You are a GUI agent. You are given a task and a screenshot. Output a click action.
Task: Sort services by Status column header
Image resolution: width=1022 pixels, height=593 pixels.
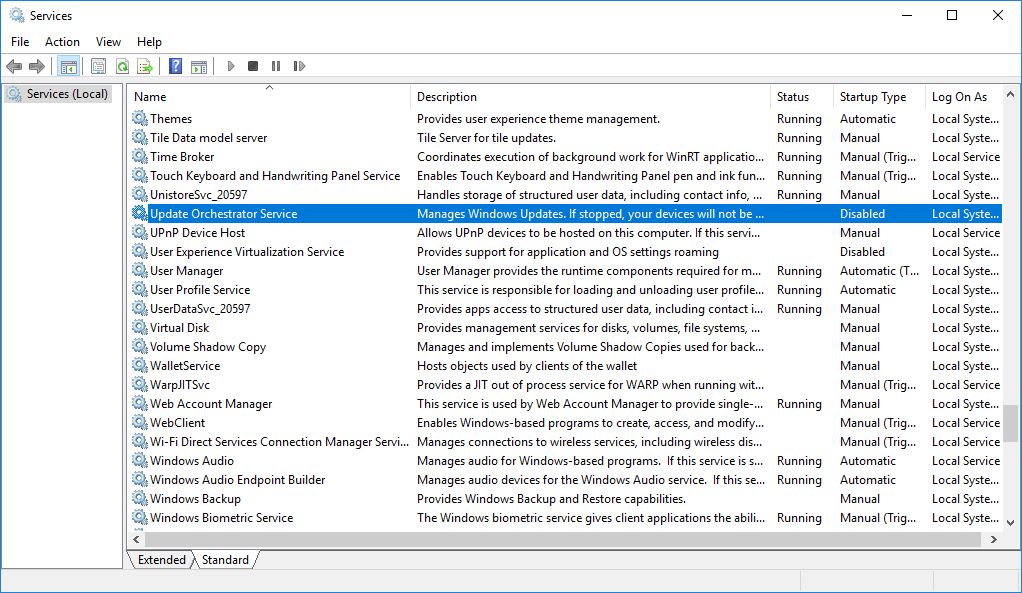pyautogui.click(x=792, y=97)
